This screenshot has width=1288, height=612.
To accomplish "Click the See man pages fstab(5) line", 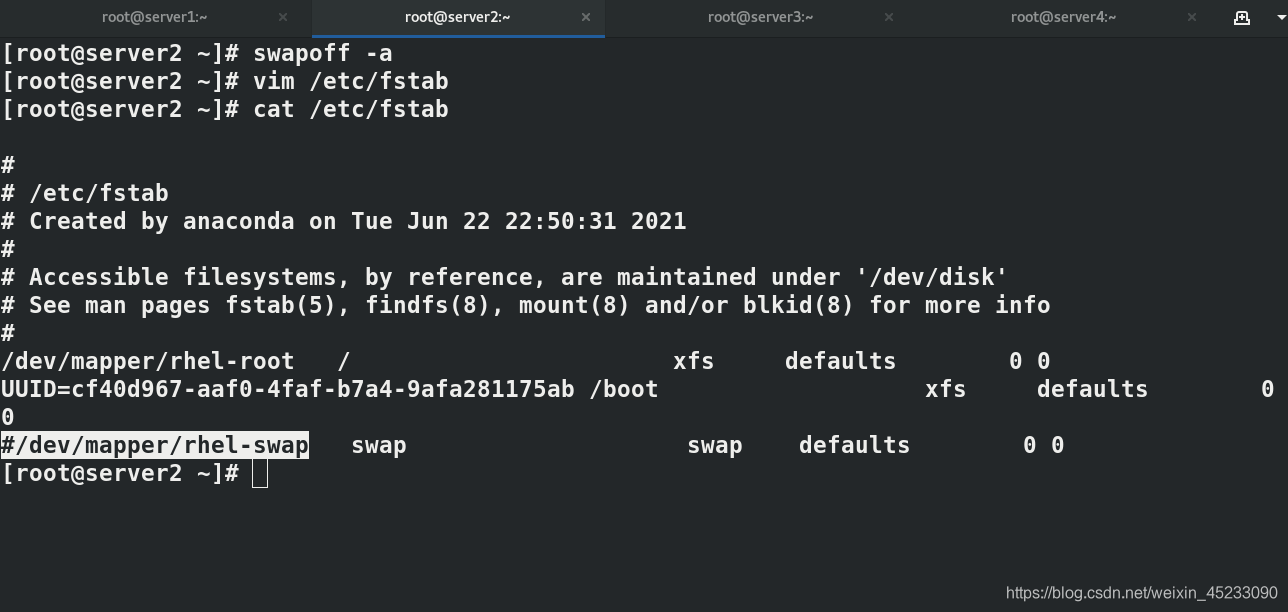I will (x=526, y=305).
